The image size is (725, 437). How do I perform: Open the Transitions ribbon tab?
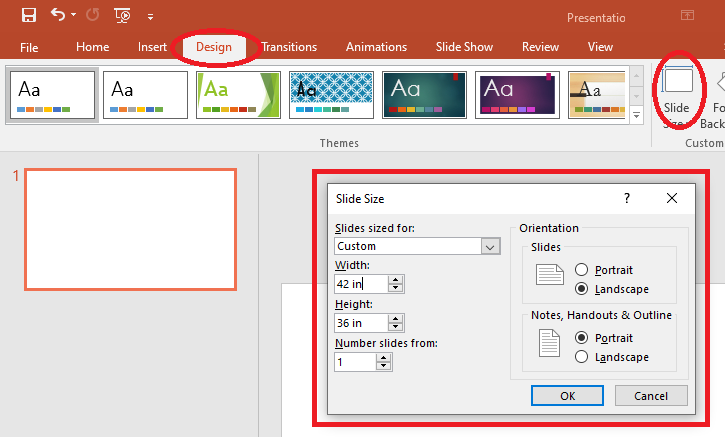[289, 47]
